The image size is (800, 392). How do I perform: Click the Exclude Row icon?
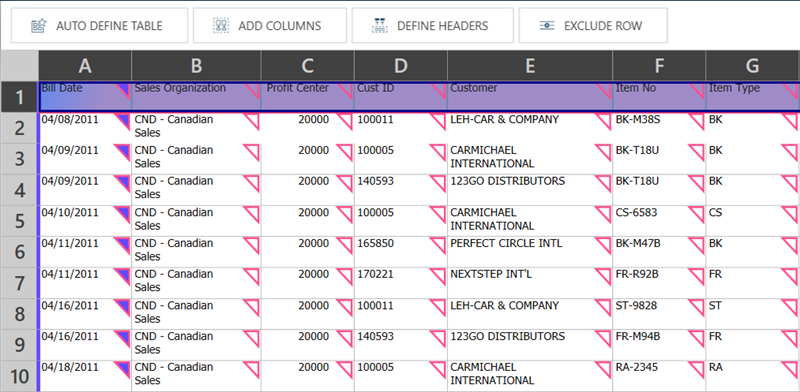click(x=546, y=26)
